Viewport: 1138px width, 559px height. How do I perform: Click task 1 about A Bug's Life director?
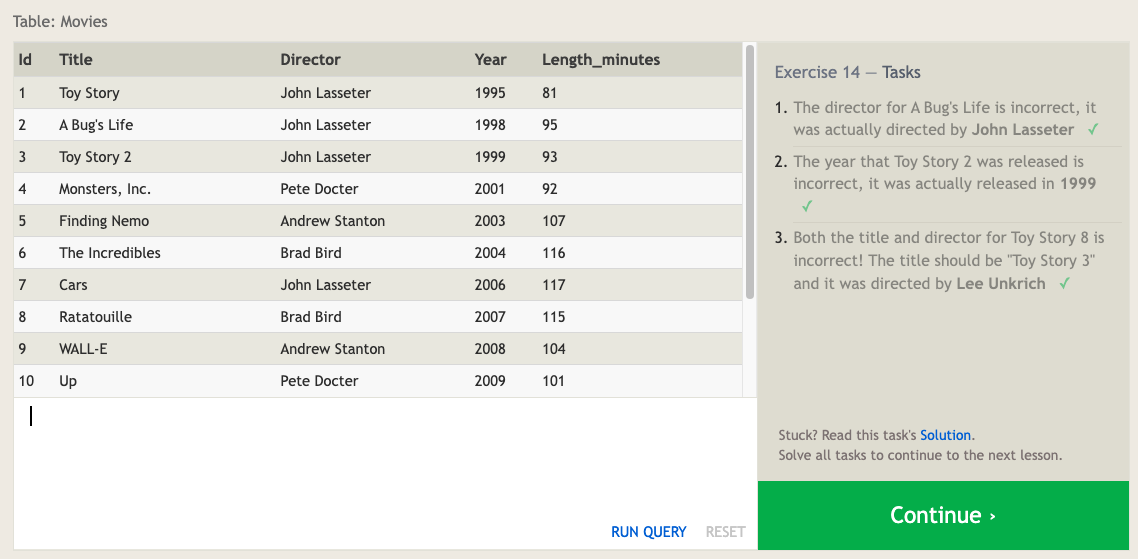pyautogui.click(x=946, y=118)
